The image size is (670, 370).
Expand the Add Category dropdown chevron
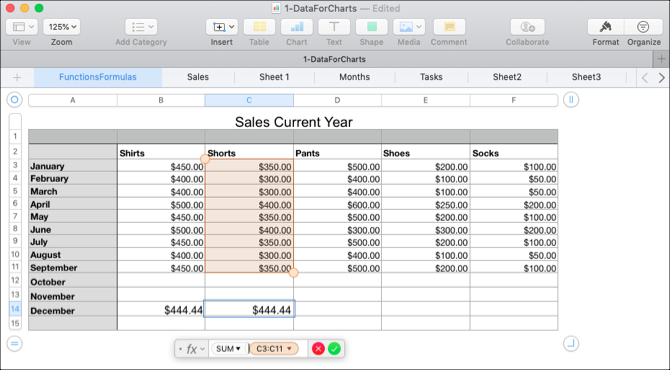coord(151,27)
